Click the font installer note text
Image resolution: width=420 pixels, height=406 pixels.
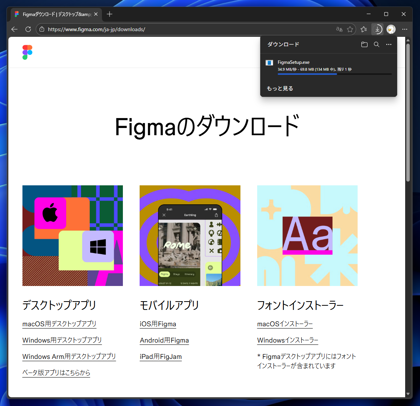(306, 361)
